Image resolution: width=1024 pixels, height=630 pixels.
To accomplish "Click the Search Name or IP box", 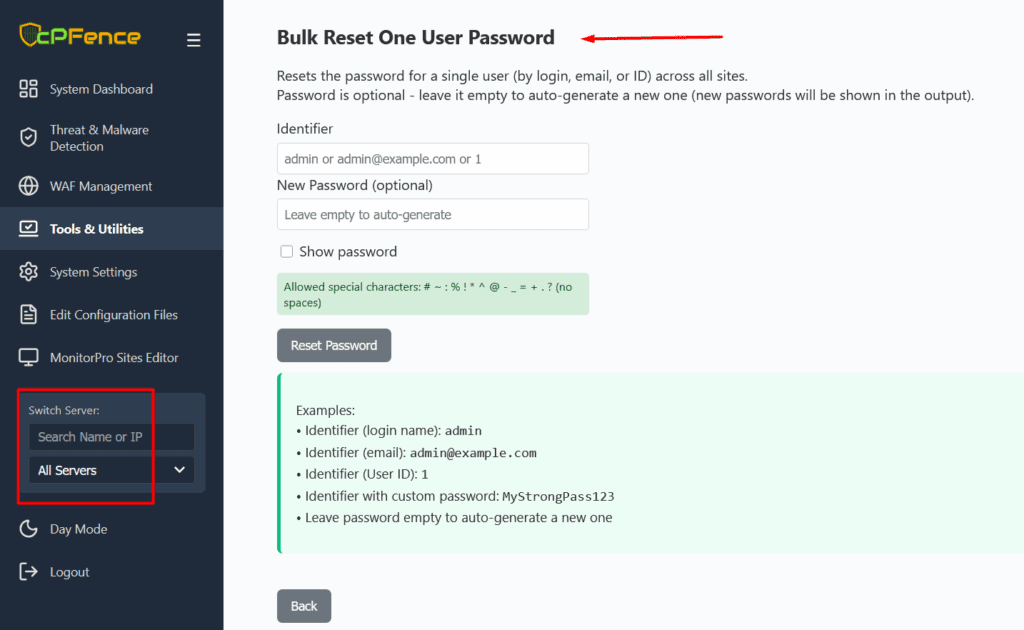I will [x=111, y=437].
